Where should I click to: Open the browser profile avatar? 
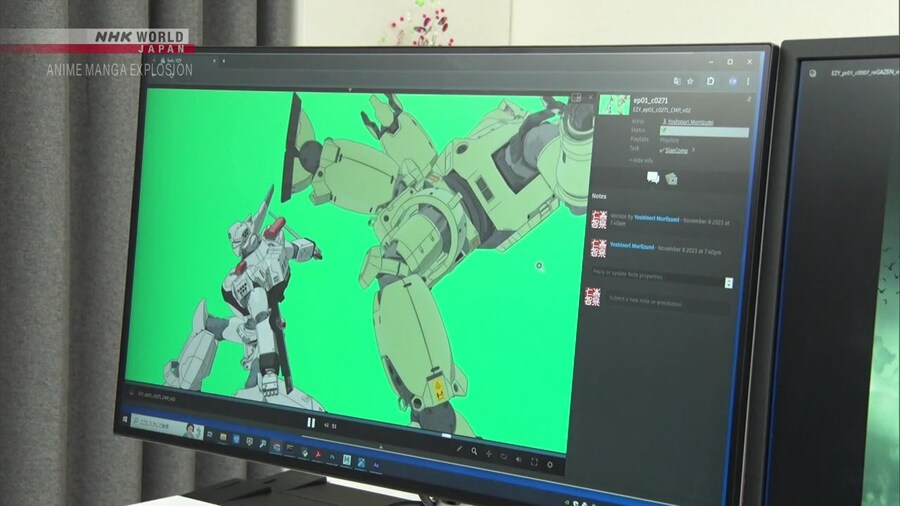click(x=733, y=81)
